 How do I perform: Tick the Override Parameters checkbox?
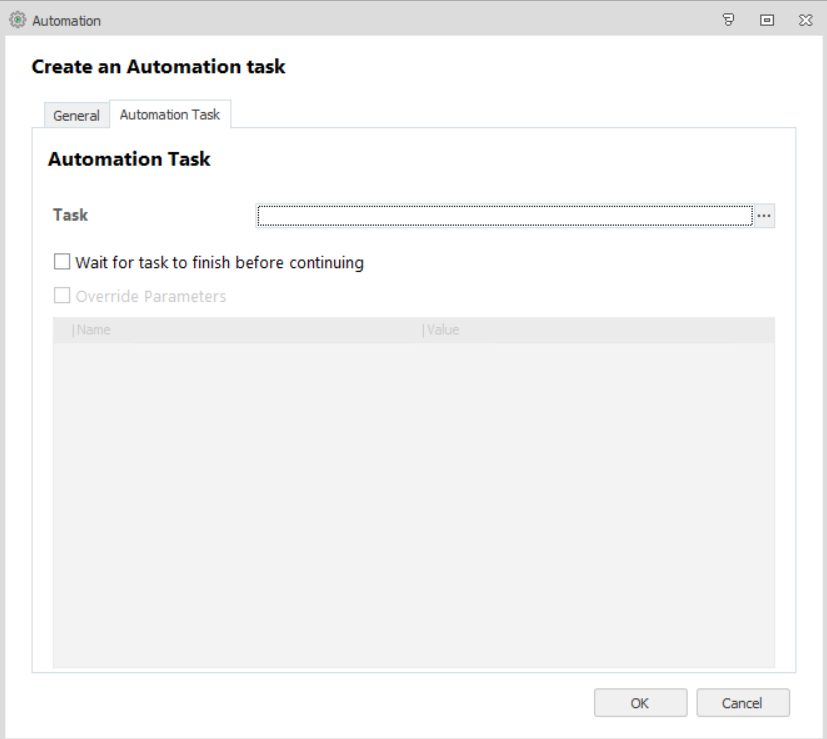[62, 296]
